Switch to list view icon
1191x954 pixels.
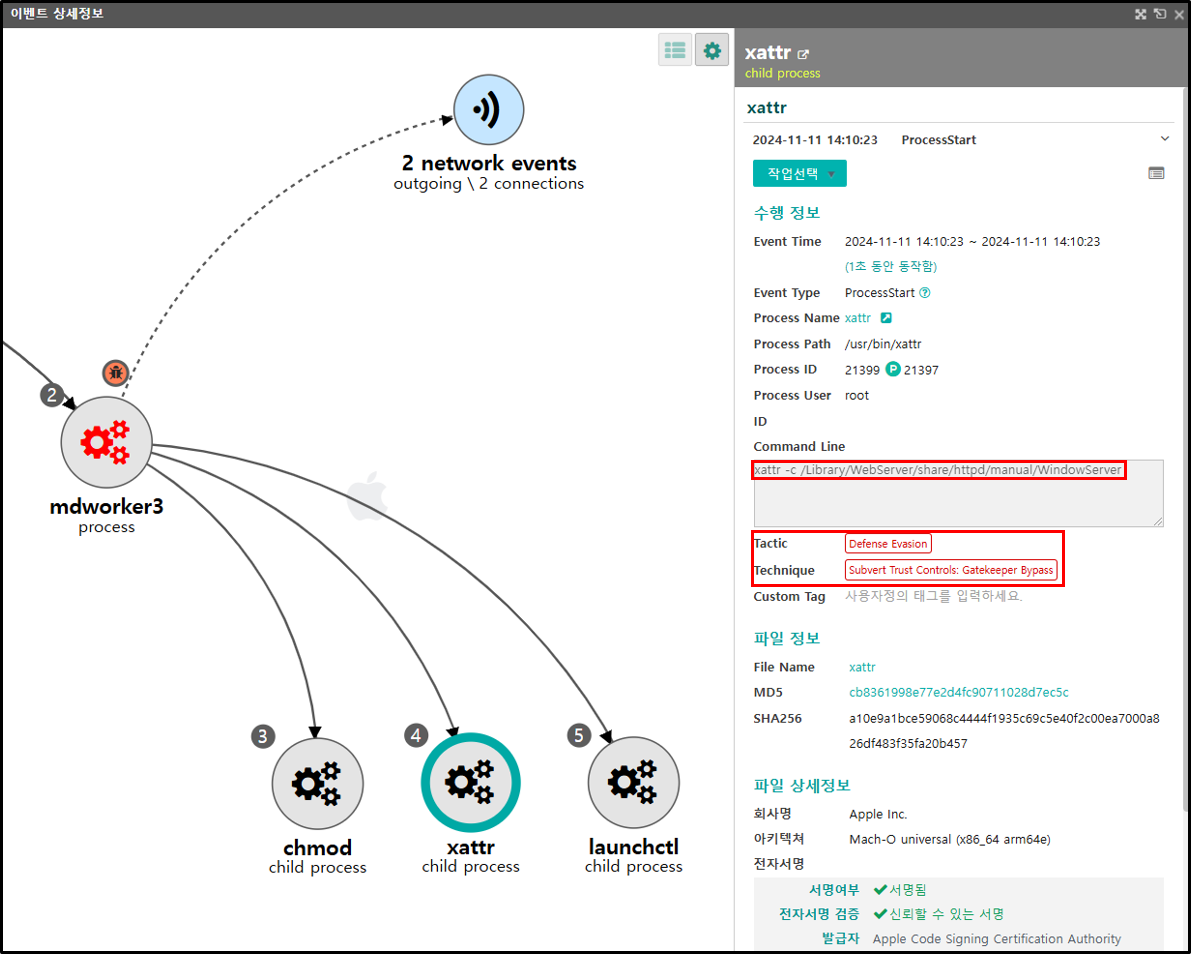(x=674, y=50)
